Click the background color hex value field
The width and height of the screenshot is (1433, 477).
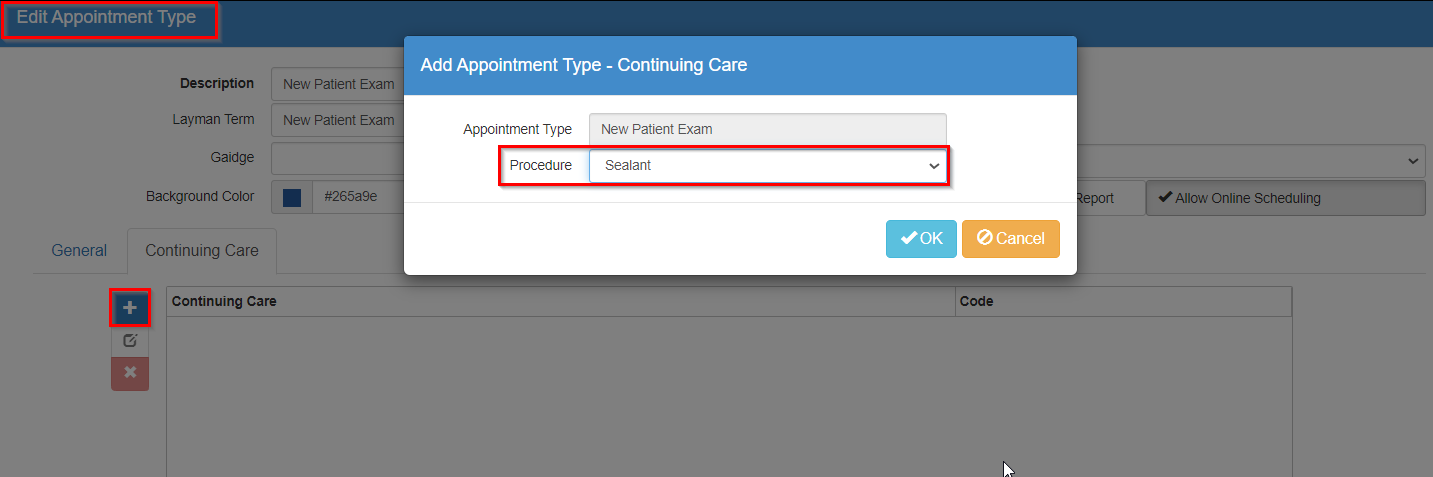(x=357, y=198)
